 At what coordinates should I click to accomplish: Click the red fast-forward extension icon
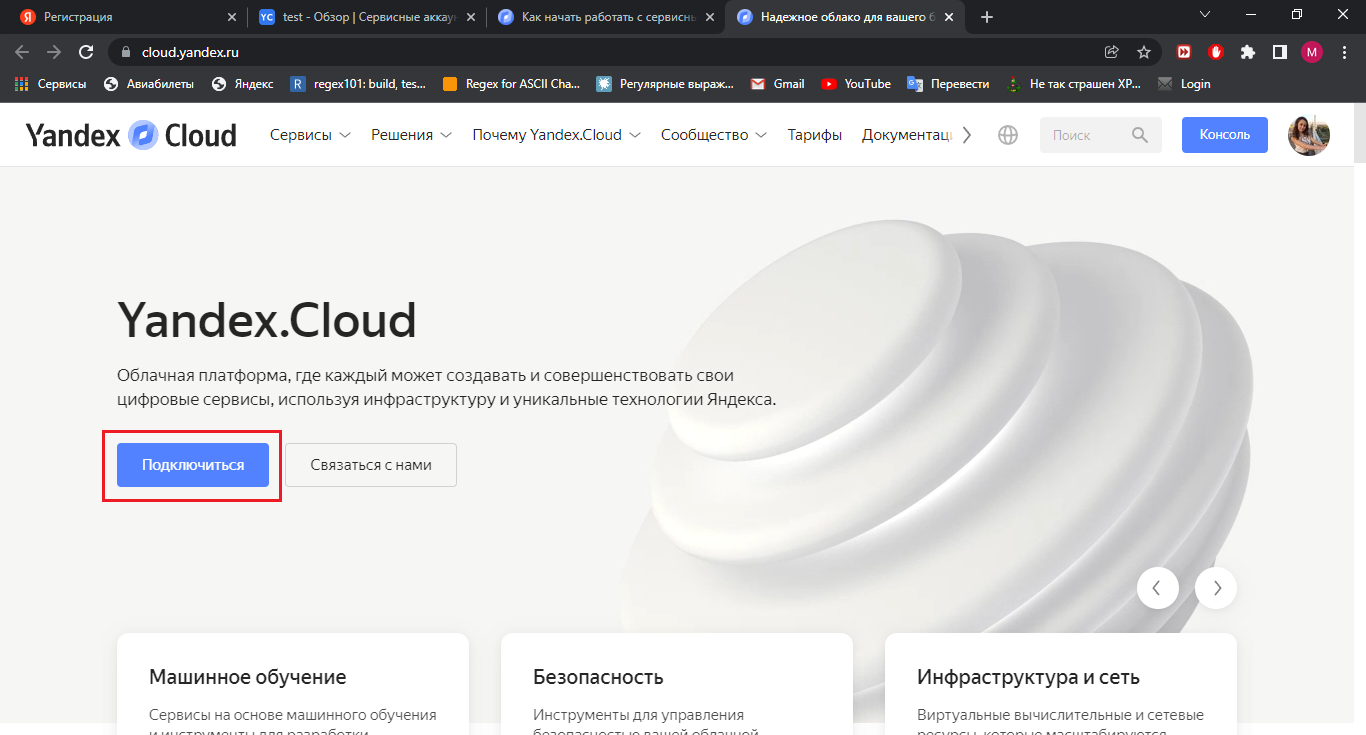click(1184, 52)
